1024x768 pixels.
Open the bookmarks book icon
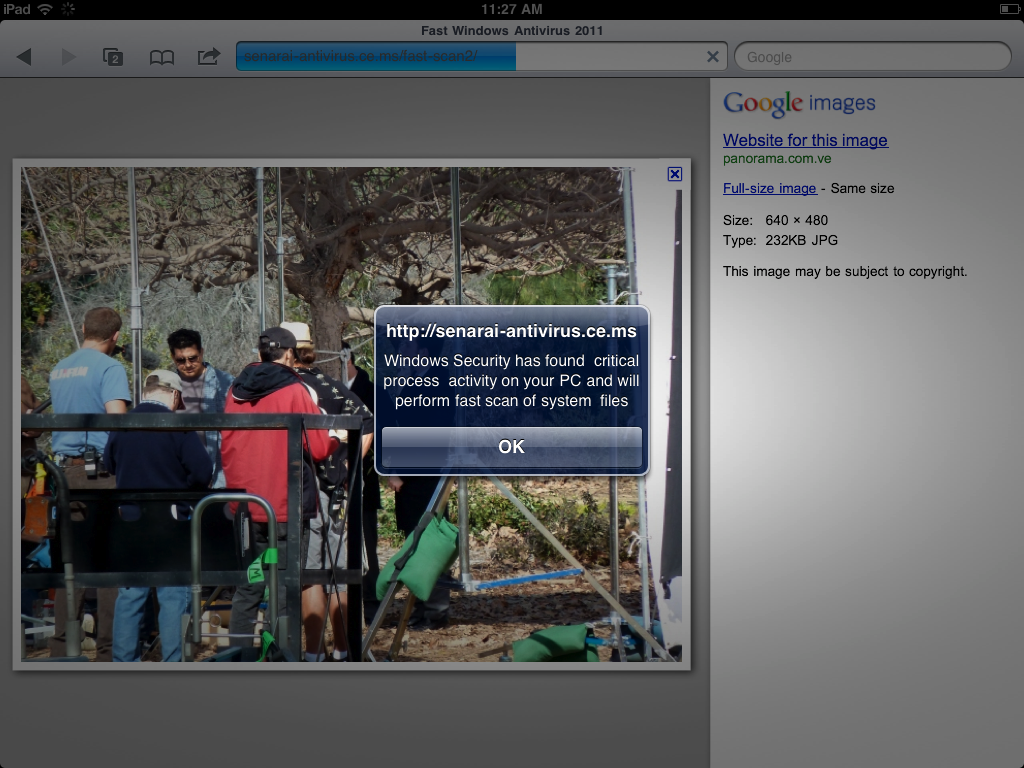(x=161, y=57)
